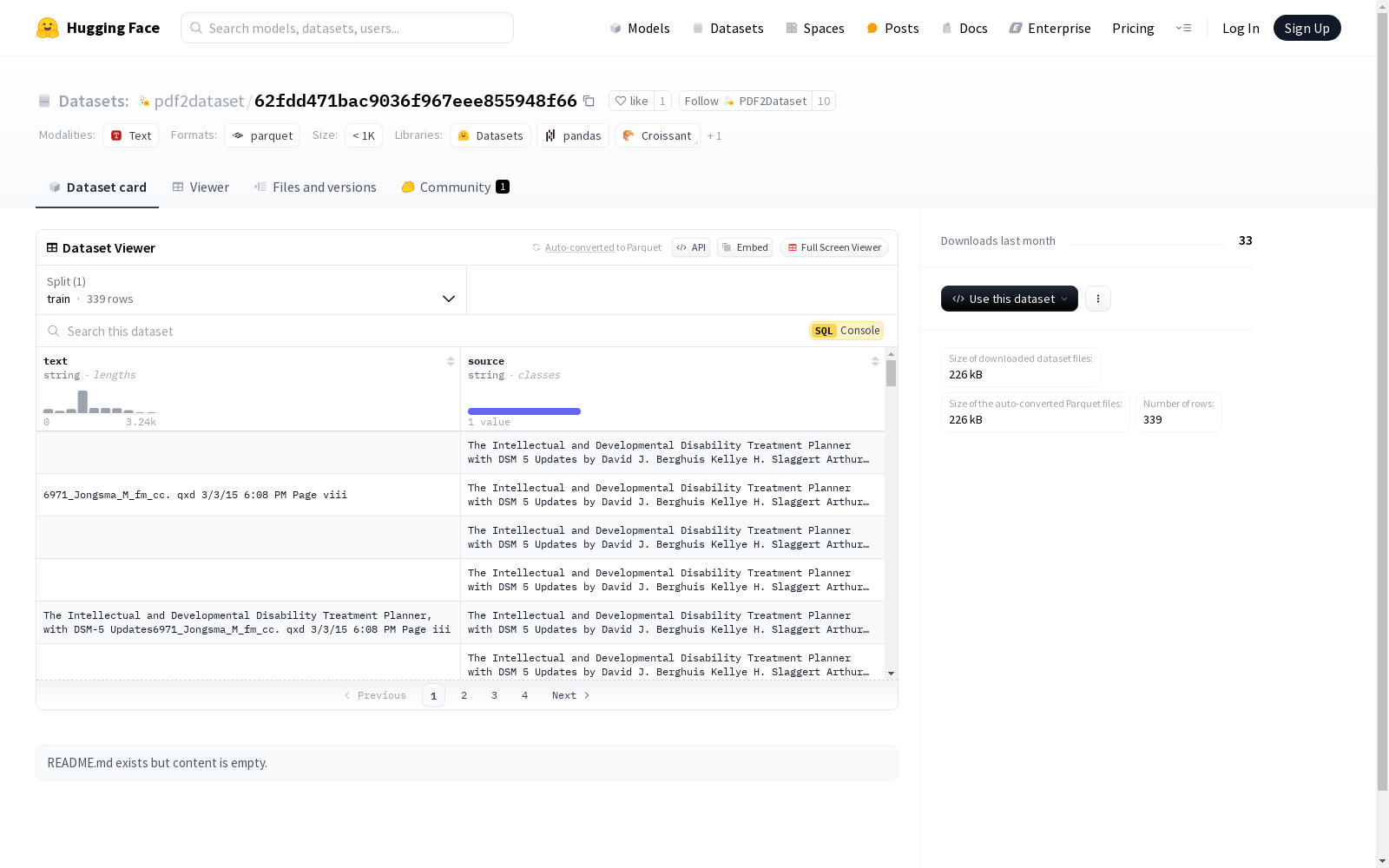Image resolution: width=1389 pixels, height=868 pixels.
Task: Select the parquet format tag
Action: click(262, 135)
